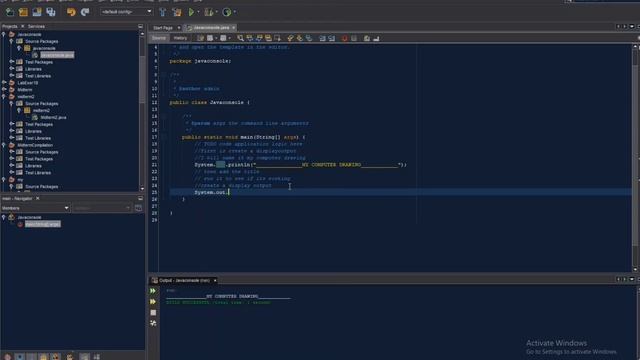Image resolution: width=640 pixels, height=360 pixels.
Task: Toggle Highlight Search icon in editor toolbar
Action: 268,38
